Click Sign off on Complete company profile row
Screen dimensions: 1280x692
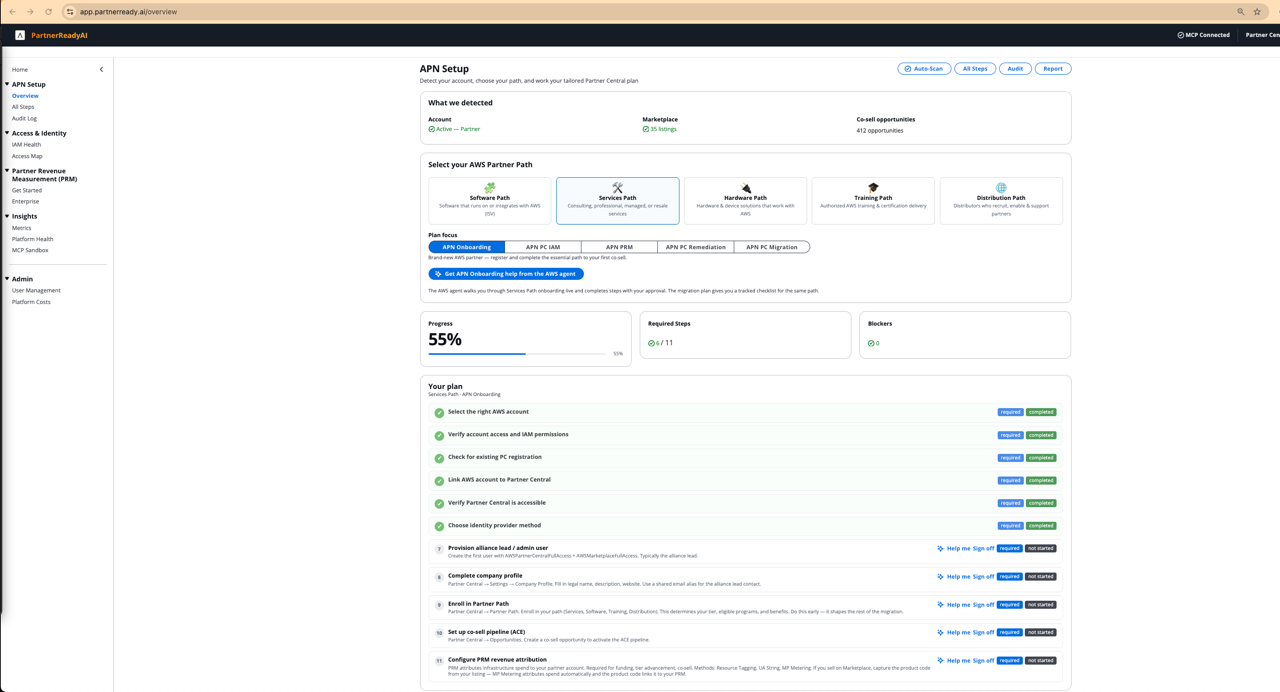point(983,577)
